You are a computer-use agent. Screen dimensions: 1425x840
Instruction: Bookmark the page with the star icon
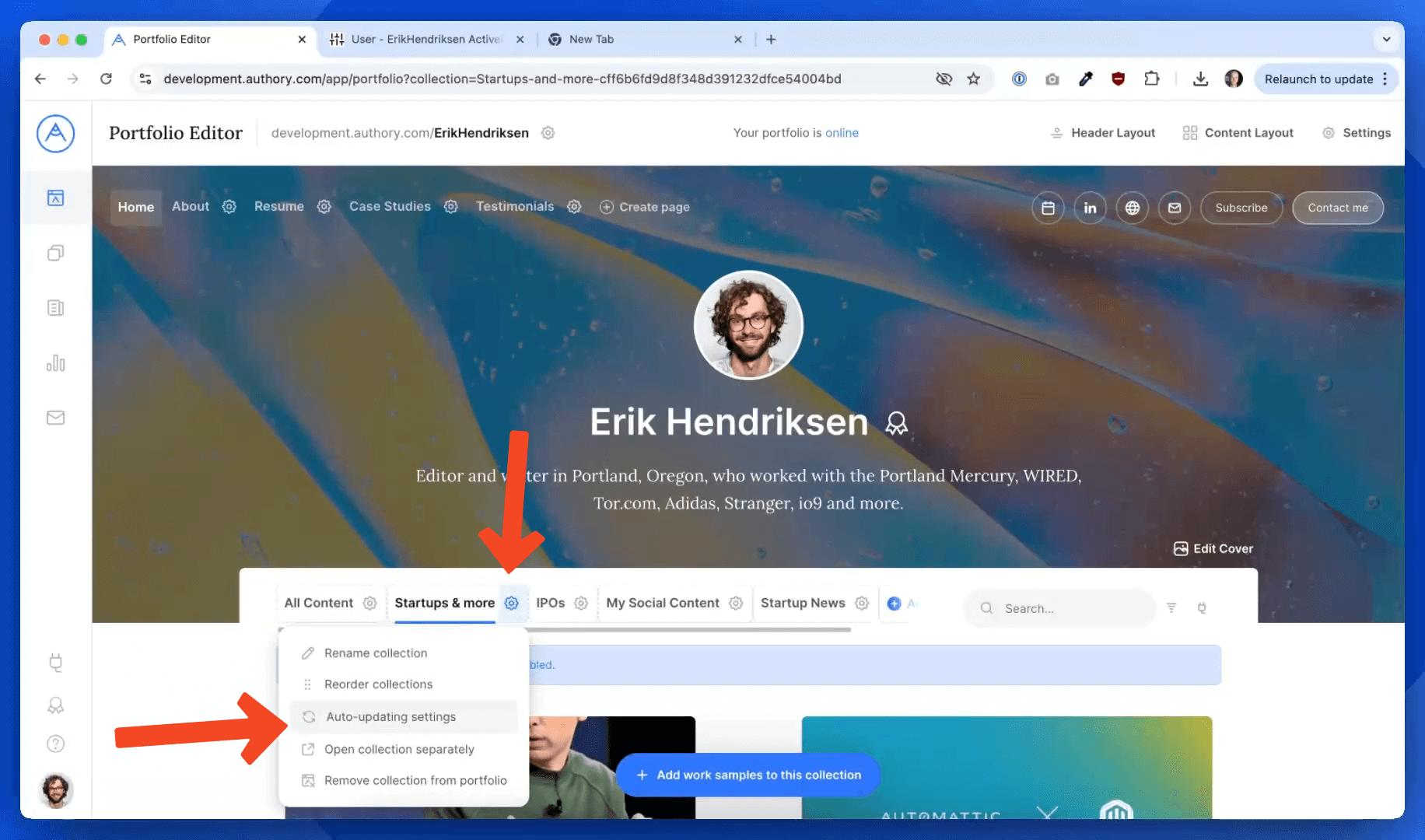[x=973, y=79]
